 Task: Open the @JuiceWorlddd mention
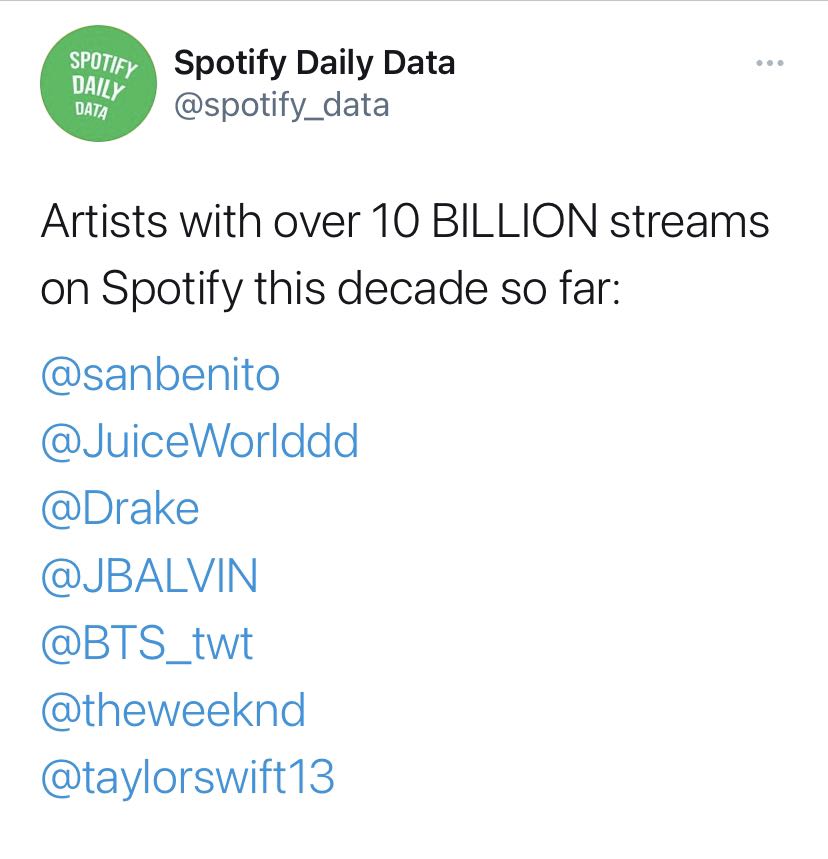click(200, 442)
